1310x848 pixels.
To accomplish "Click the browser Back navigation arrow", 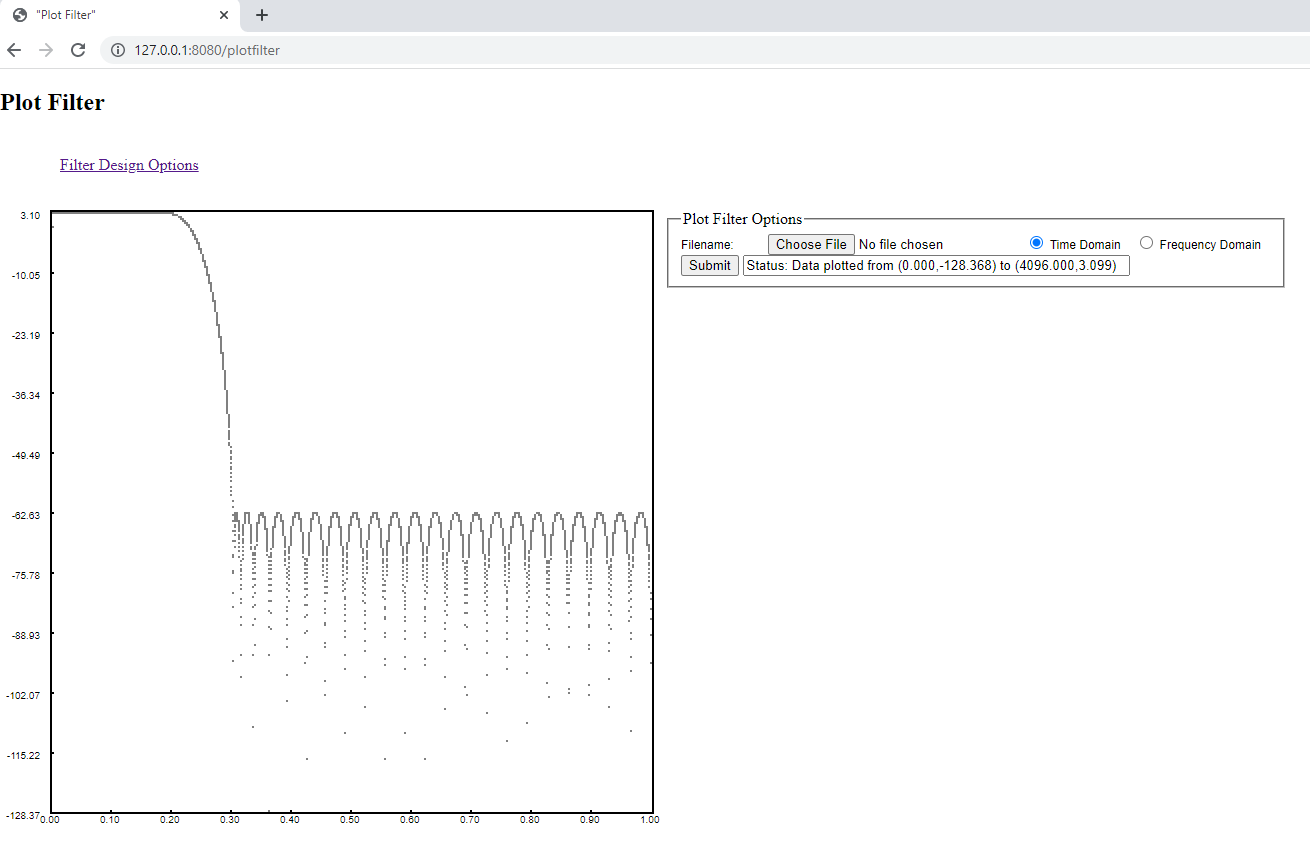I will (x=14, y=49).
